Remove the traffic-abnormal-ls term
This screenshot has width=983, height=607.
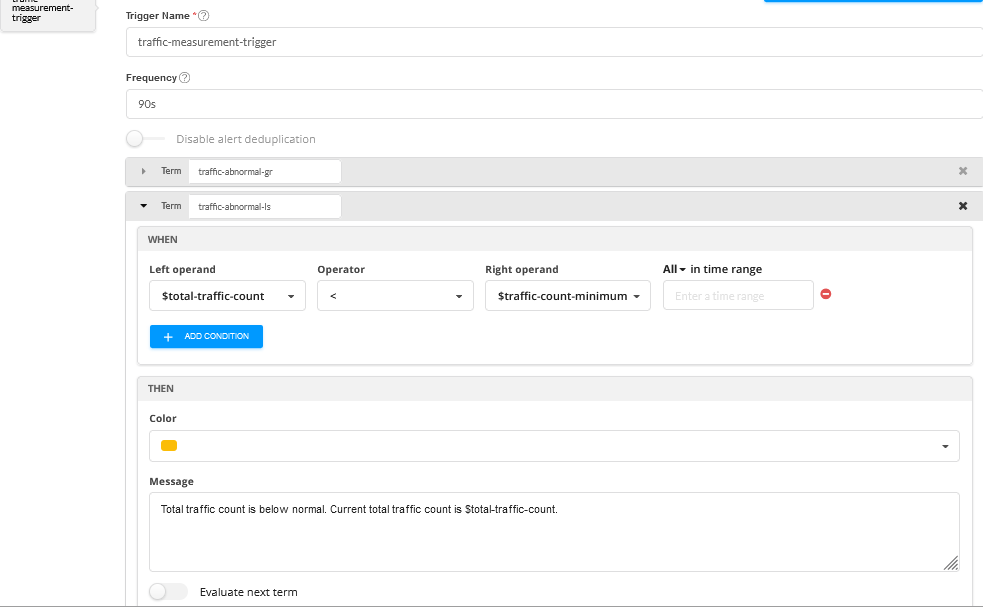(963, 206)
